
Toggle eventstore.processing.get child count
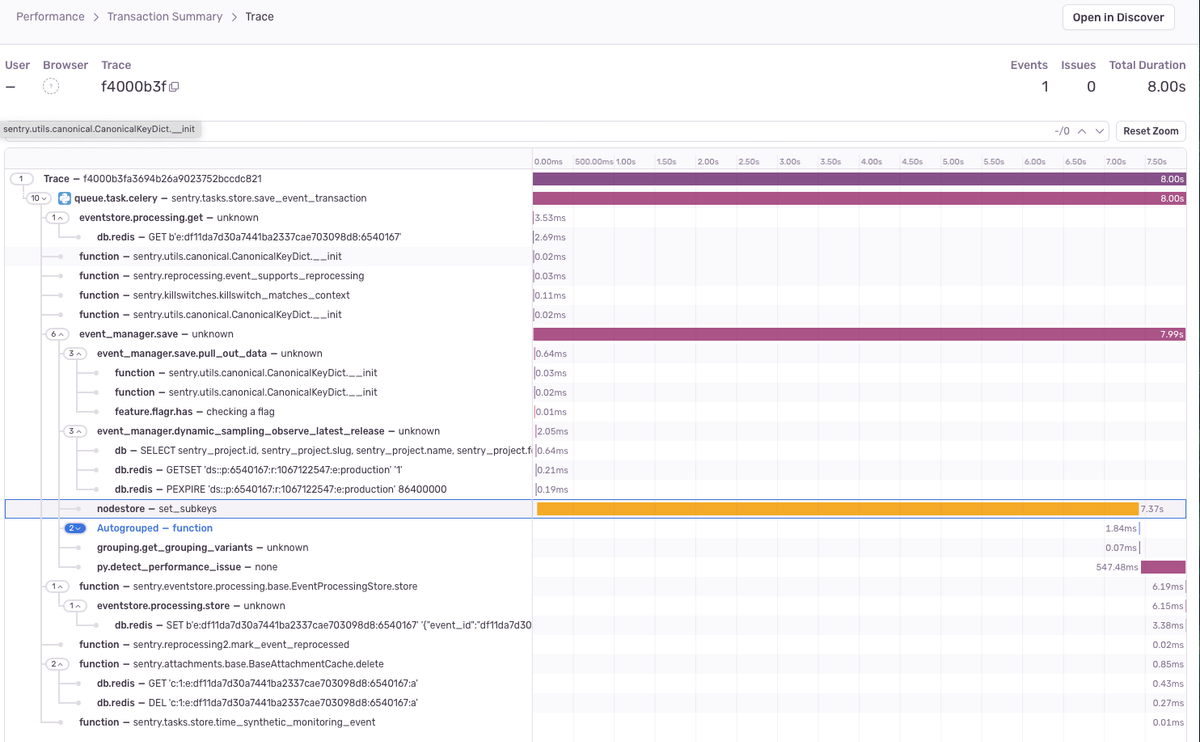point(57,217)
